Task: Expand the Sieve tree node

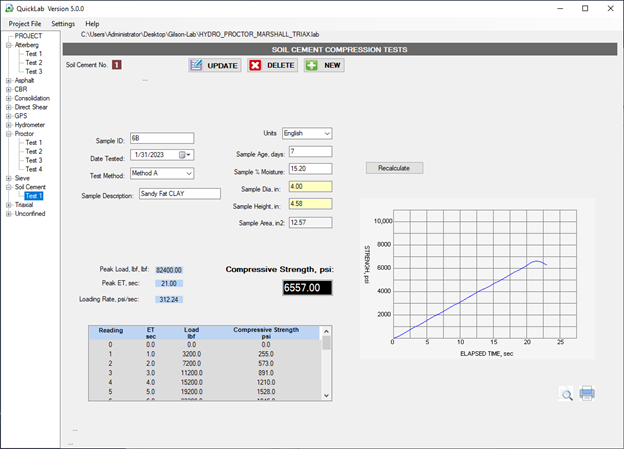Action: [9, 178]
